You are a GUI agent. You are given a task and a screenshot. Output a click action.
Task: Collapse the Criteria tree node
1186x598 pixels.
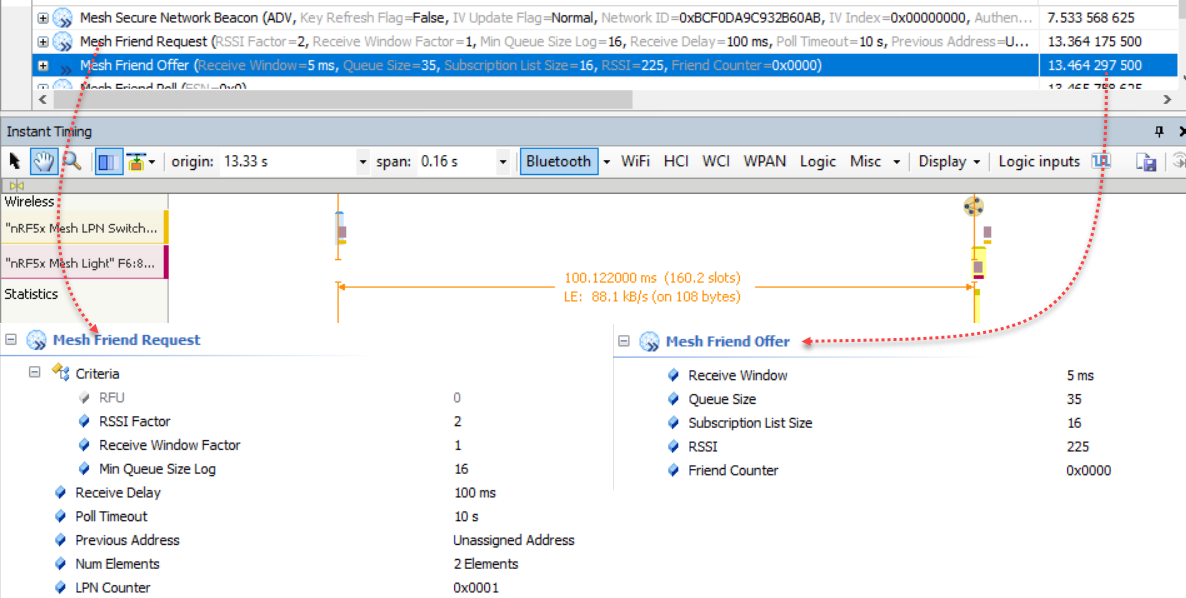point(35,373)
